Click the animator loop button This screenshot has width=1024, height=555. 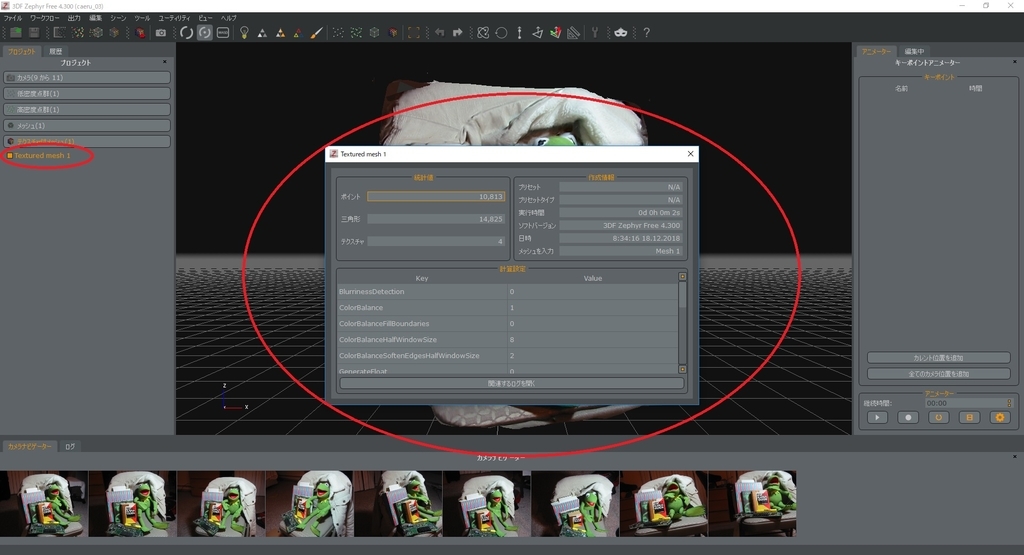pos(938,417)
